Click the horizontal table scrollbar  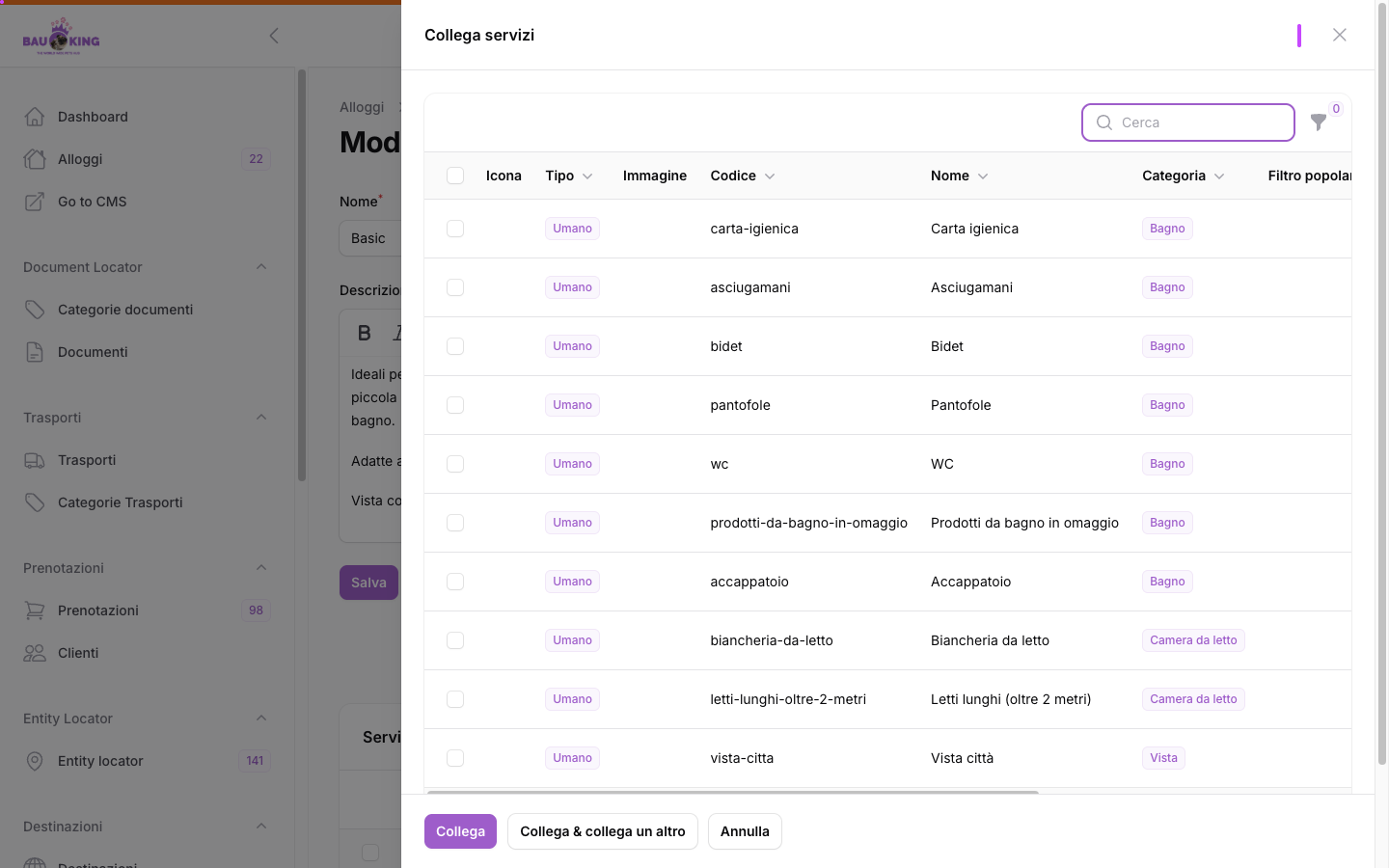[732, 793]
